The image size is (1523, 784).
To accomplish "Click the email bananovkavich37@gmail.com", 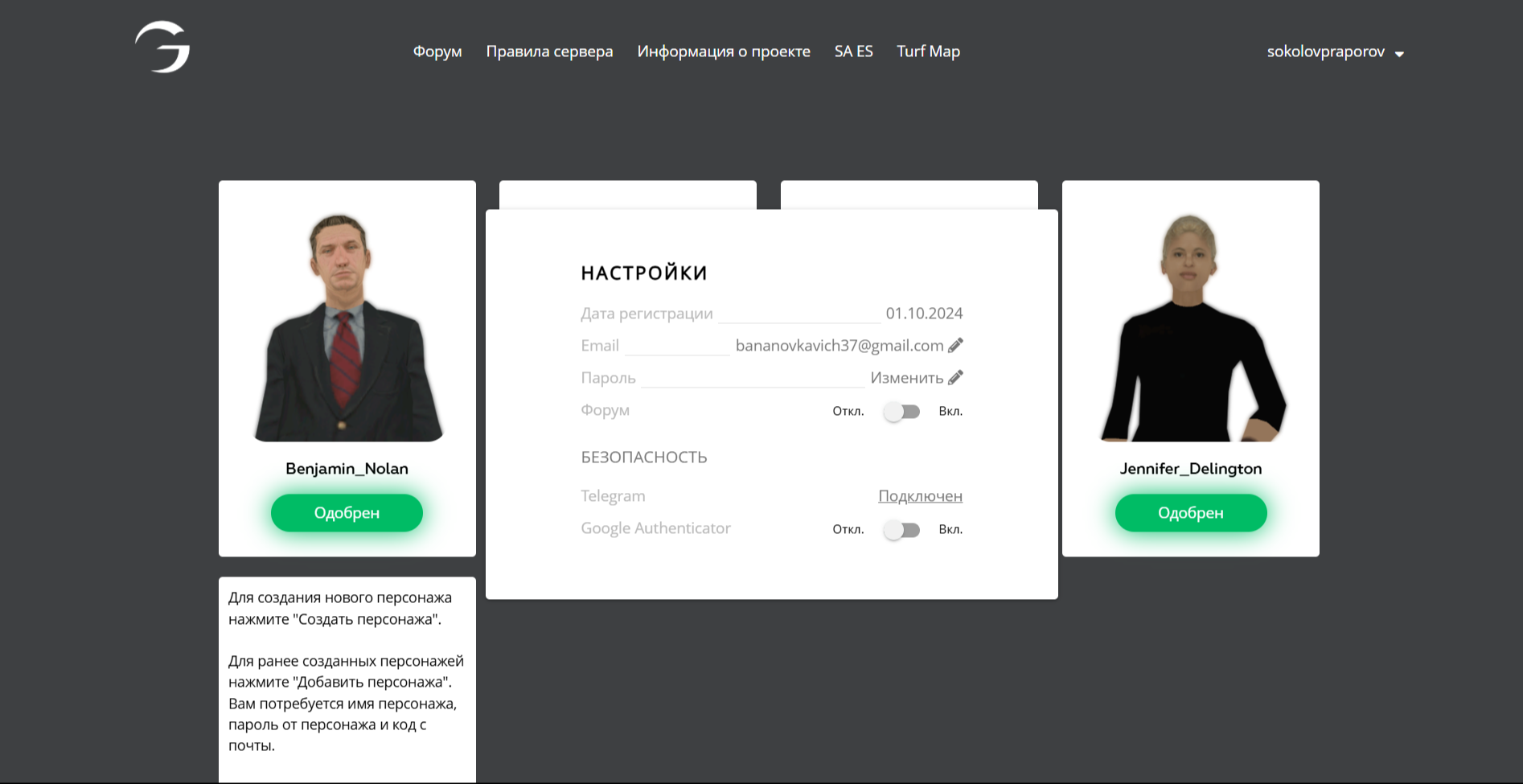I will [839, 346].
